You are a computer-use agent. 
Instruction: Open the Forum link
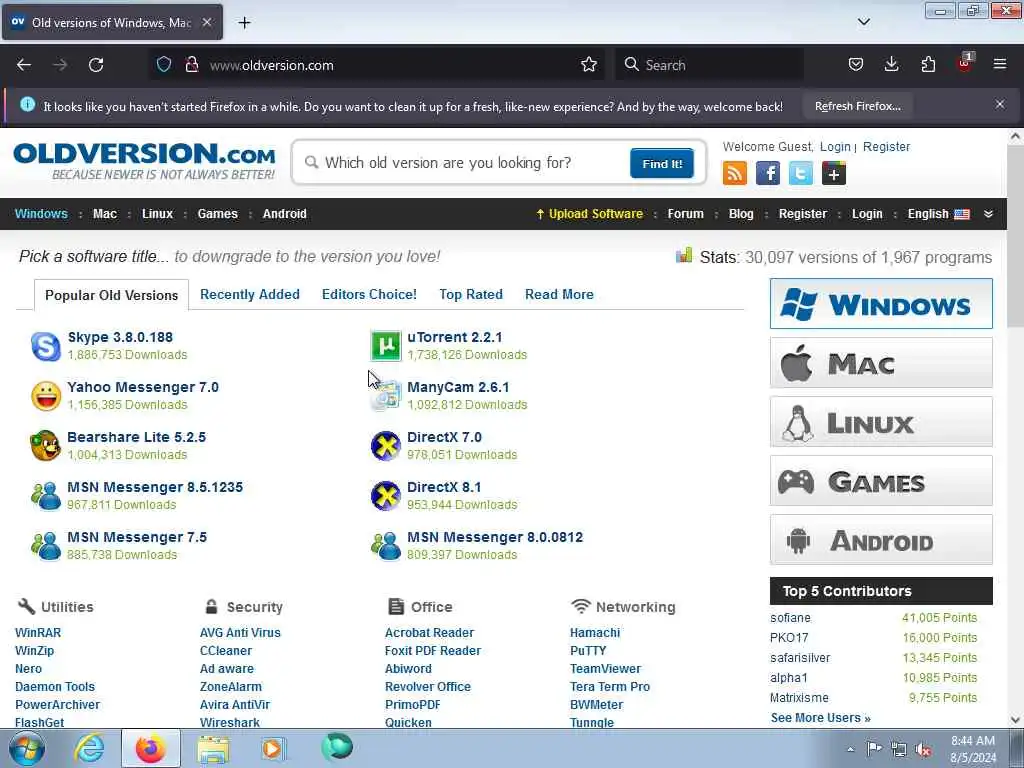click(x=686, y=214)
